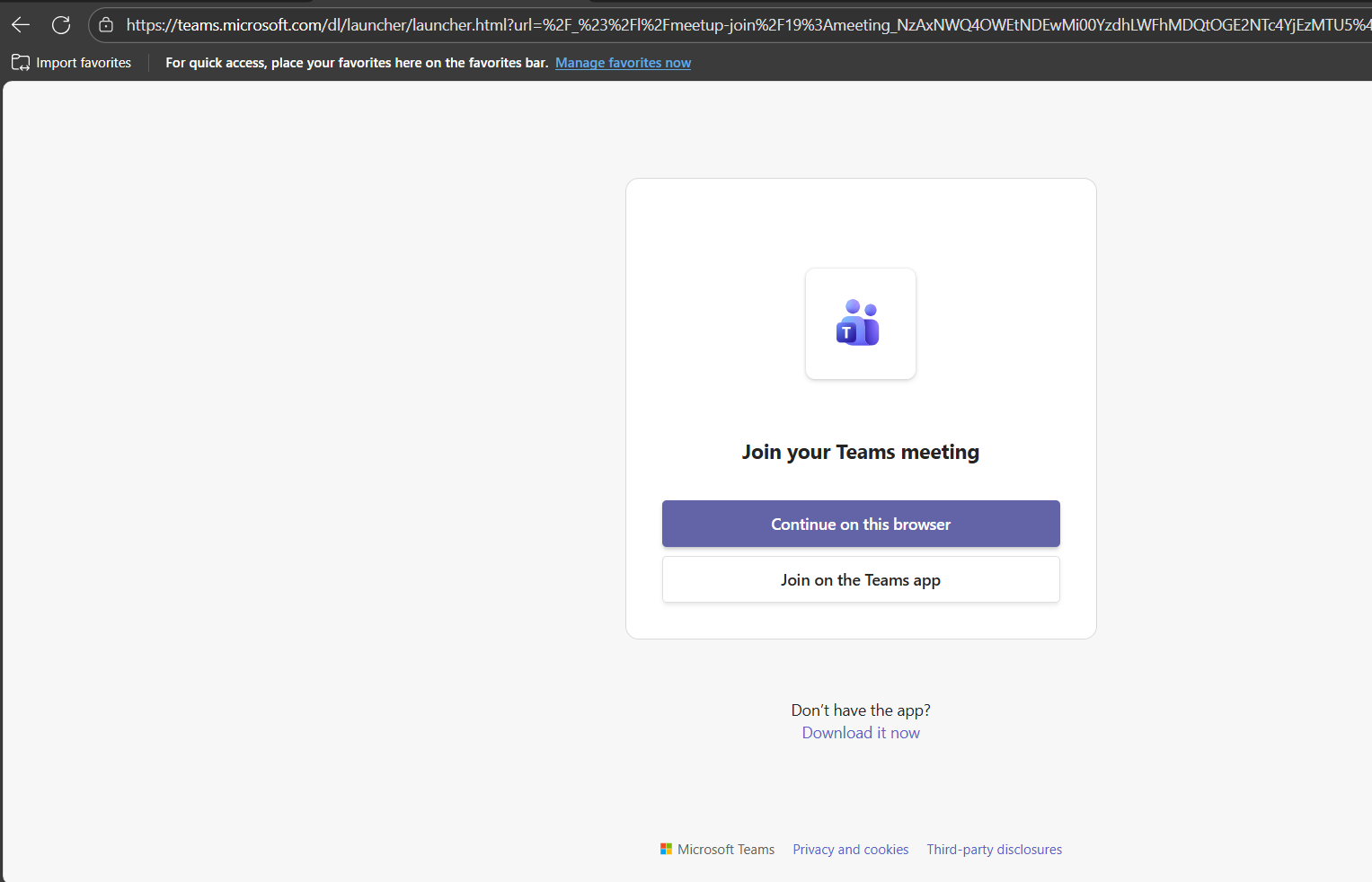The image size is (1372, 882).
Task: Choose Join on the Teams app
Action: tap(860, 579)
